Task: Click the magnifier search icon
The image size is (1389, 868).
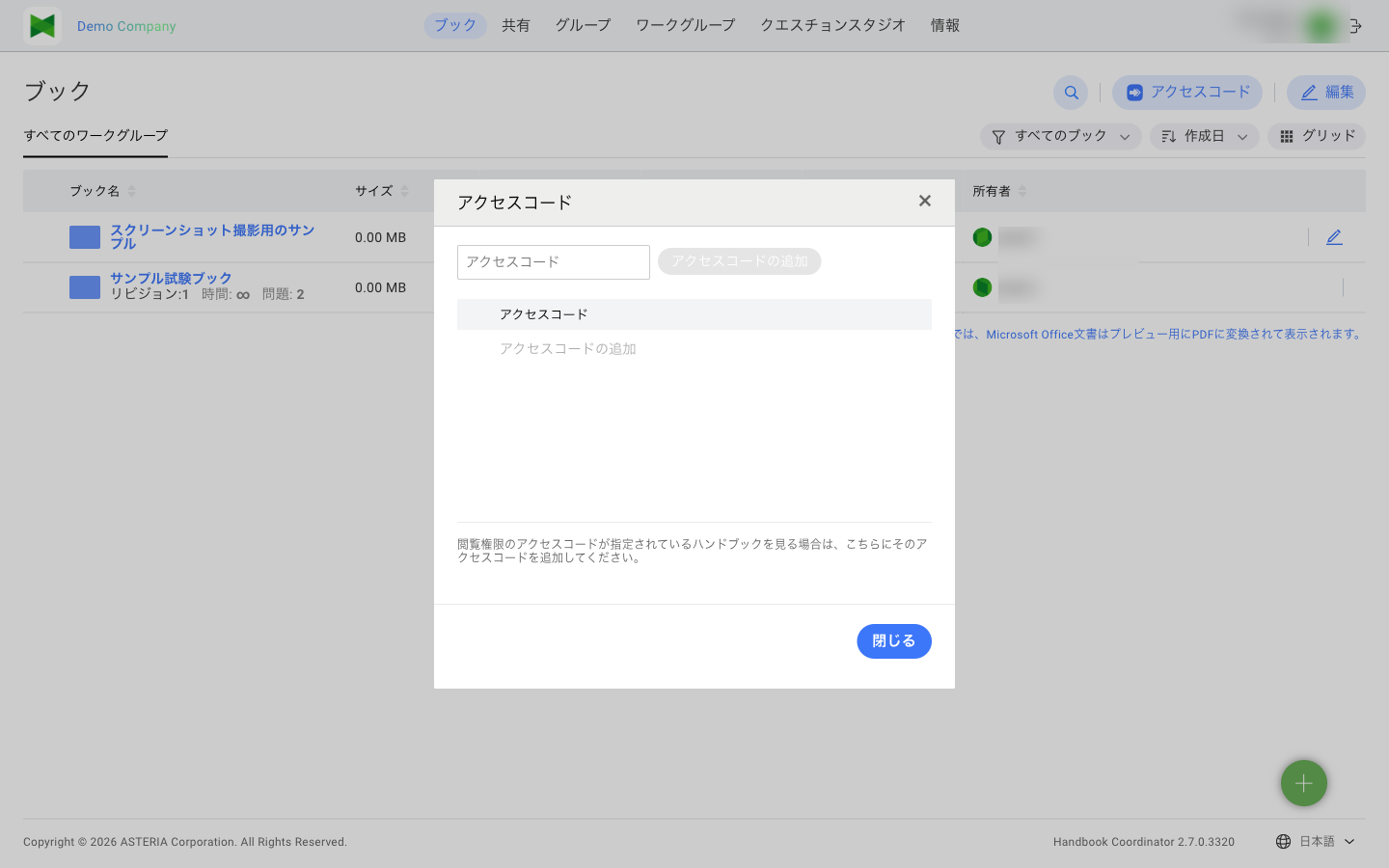Action: click(1071, 93)
